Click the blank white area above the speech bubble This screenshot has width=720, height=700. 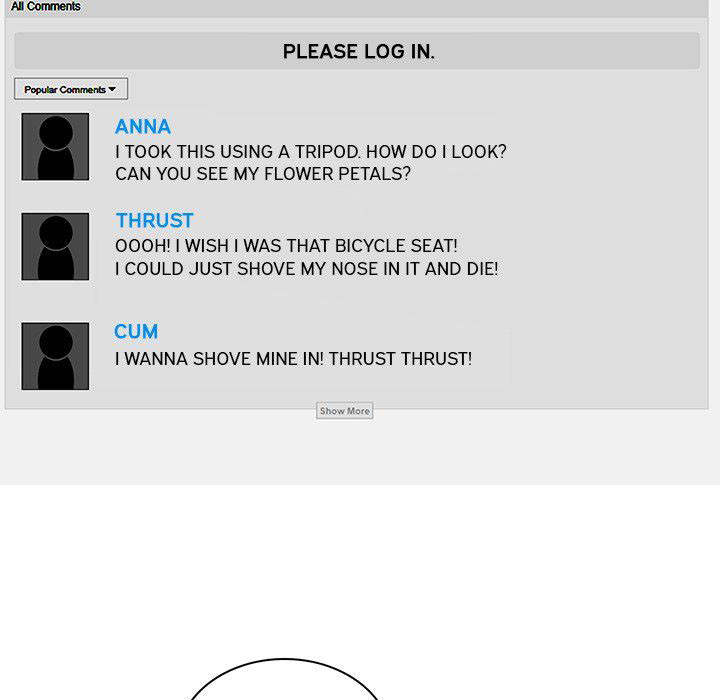(360, 570)
